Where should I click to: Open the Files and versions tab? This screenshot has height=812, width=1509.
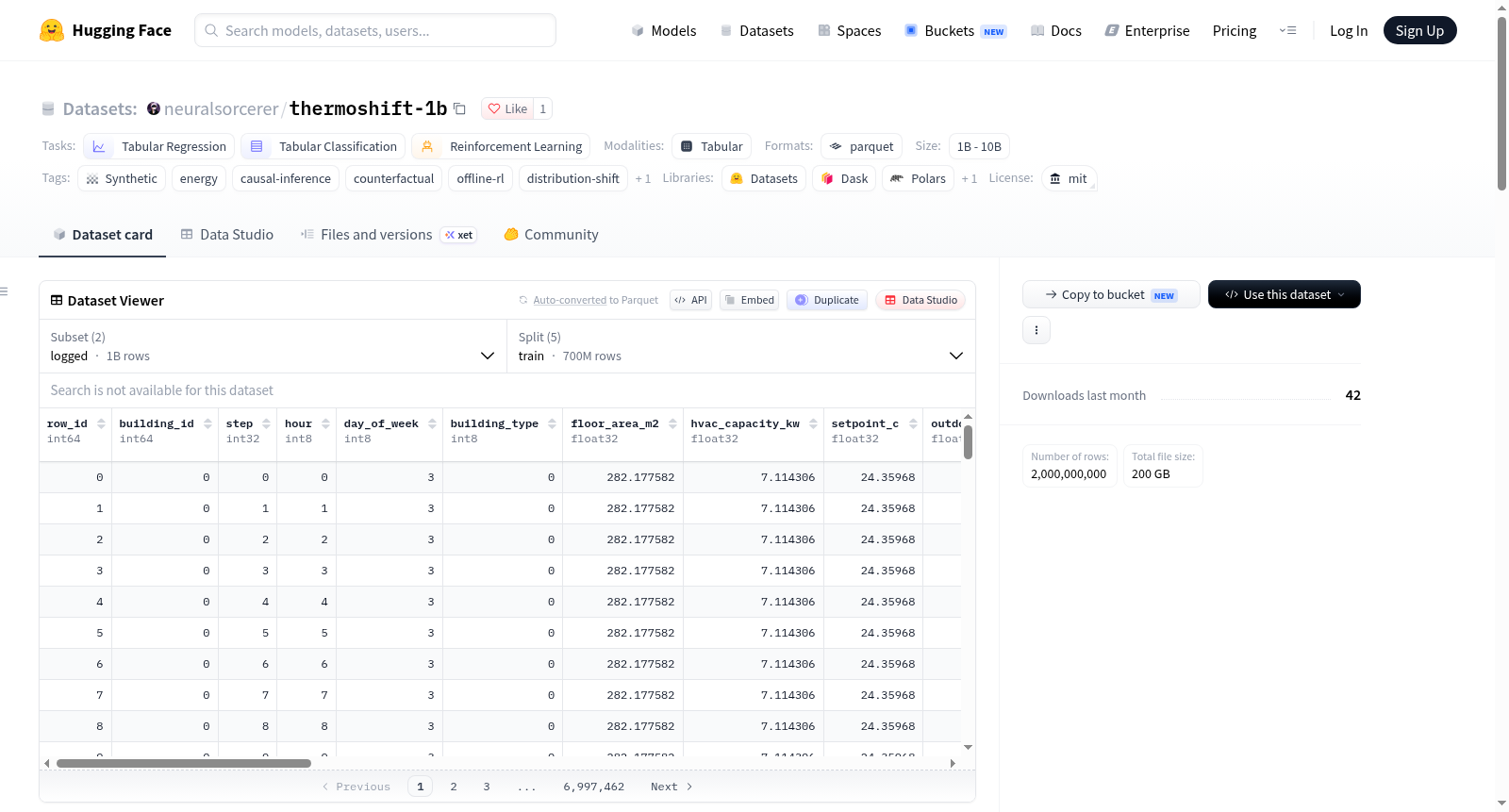tap(389, 235)
